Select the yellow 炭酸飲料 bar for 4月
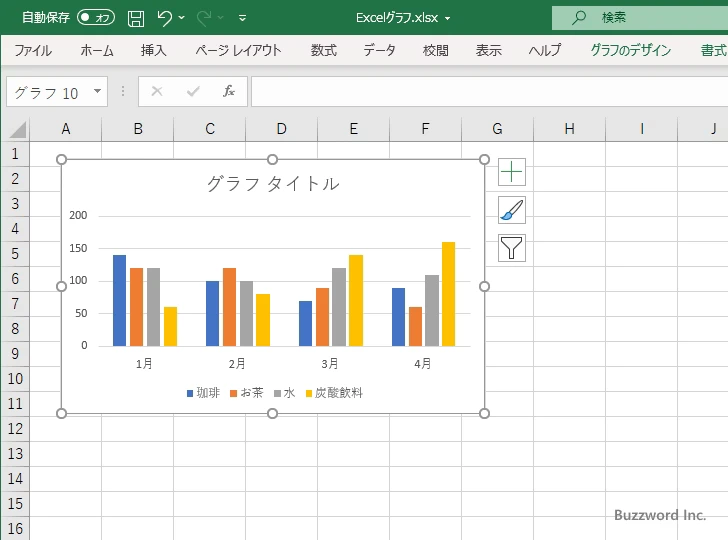 coord(448,294)
